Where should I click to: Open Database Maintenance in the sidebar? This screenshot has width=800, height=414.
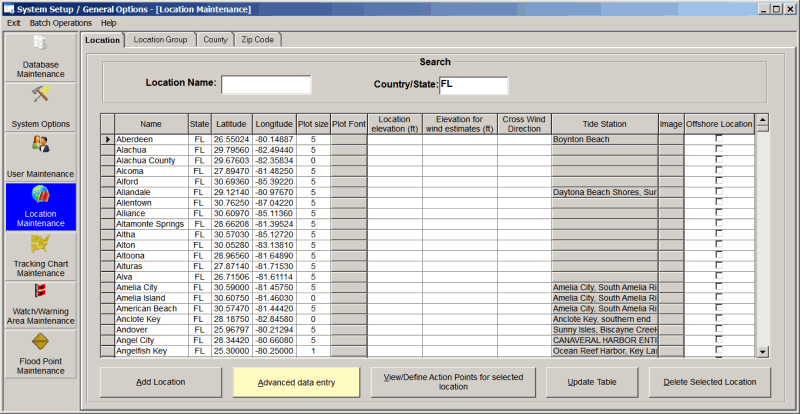click(40, 56)
